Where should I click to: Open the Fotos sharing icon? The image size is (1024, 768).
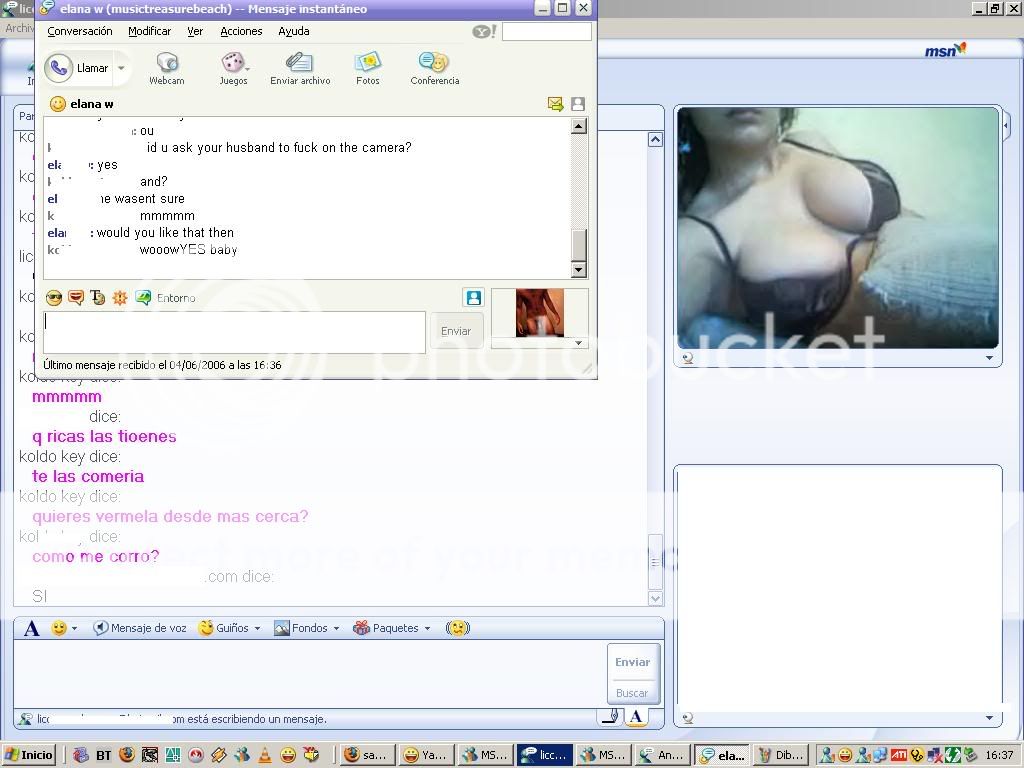[368, 63]
